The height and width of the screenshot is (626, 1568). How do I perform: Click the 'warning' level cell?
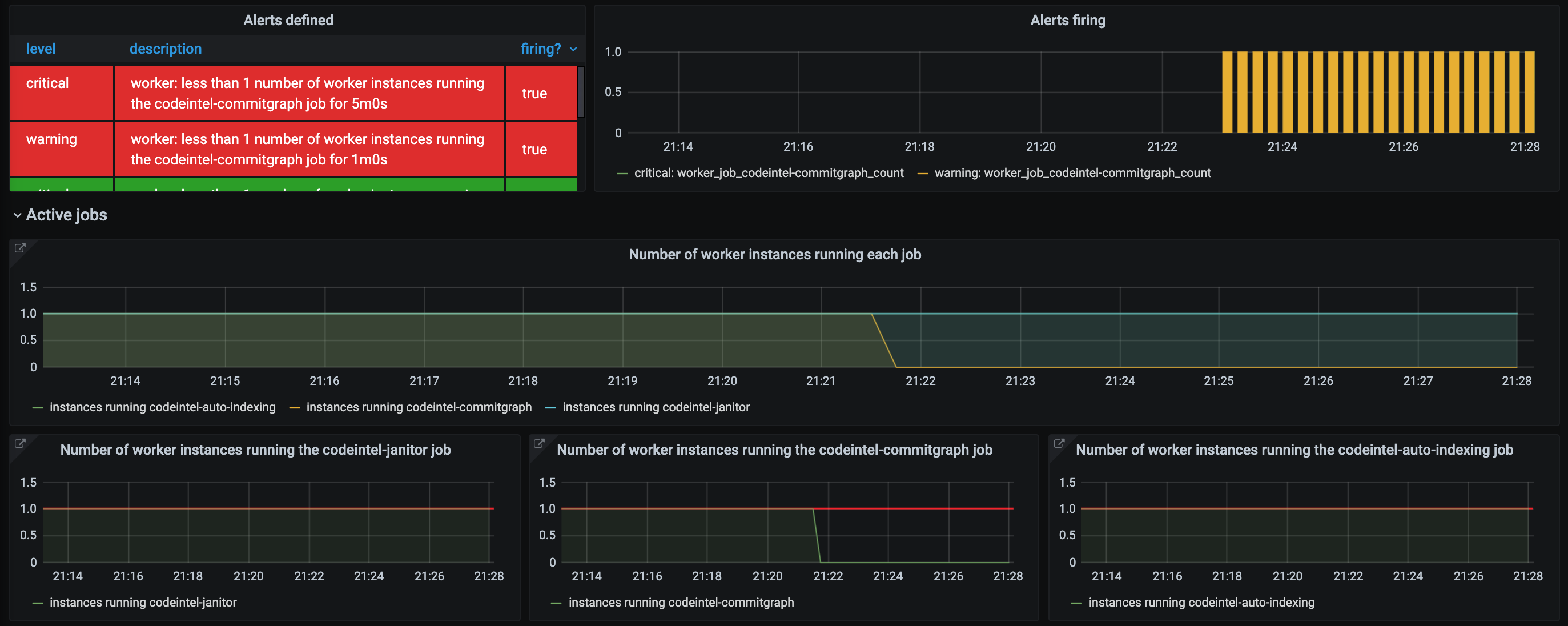pos(62,149)
